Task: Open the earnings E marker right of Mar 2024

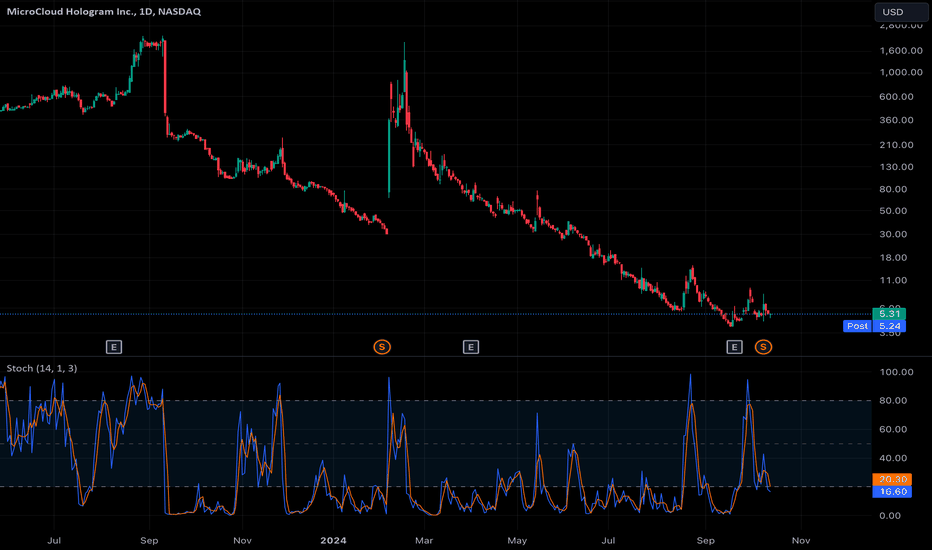Action: 471,347
